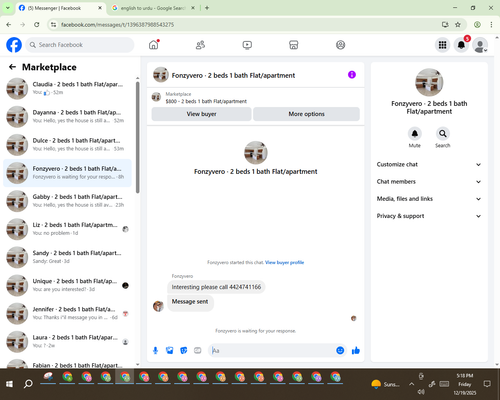Open Chrome three-dot menu
Viewport: 500px width, 400px height.
click(x=491, y=24)
